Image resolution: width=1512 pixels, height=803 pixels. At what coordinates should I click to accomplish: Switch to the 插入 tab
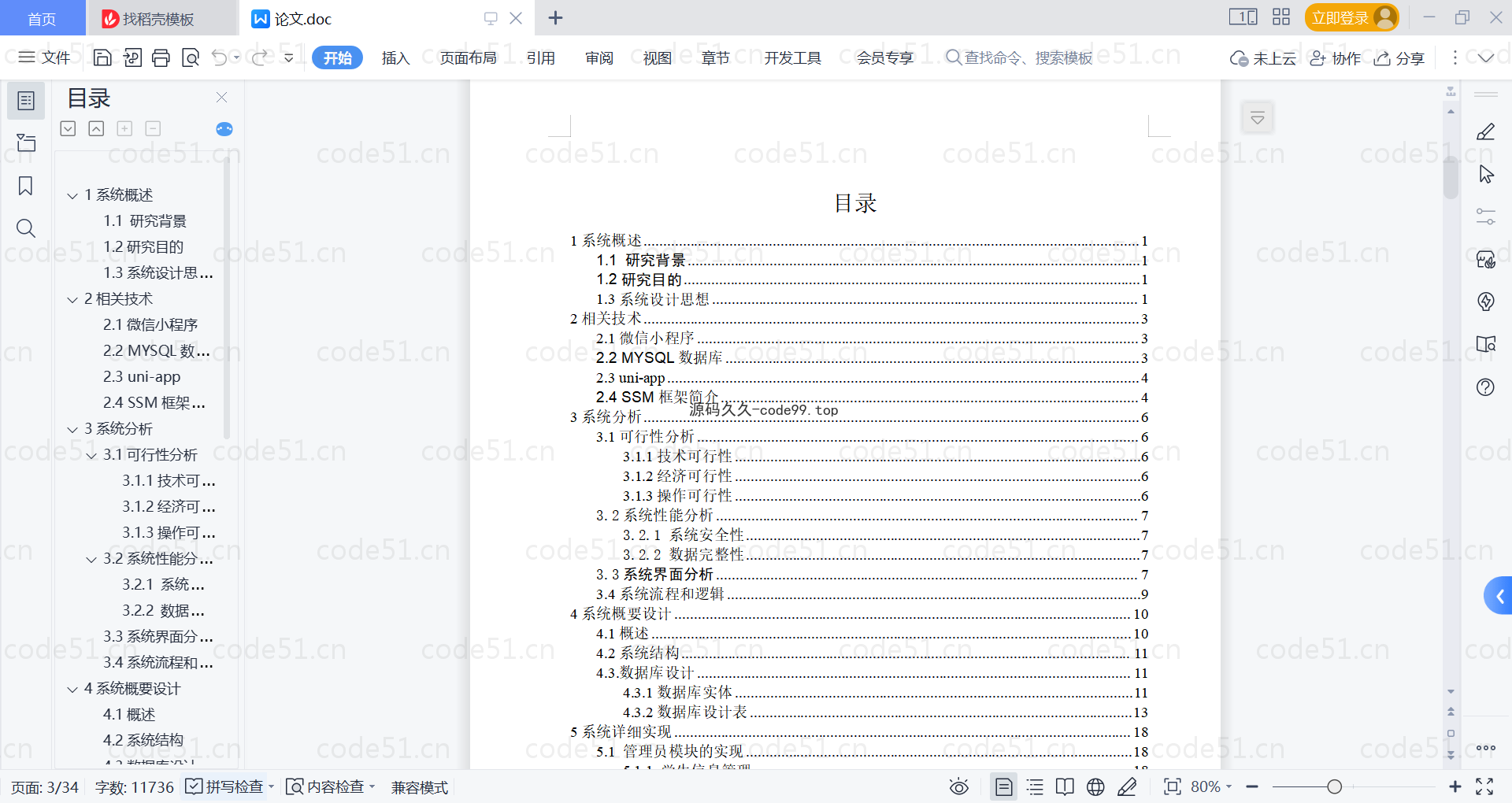click(395, 57)
